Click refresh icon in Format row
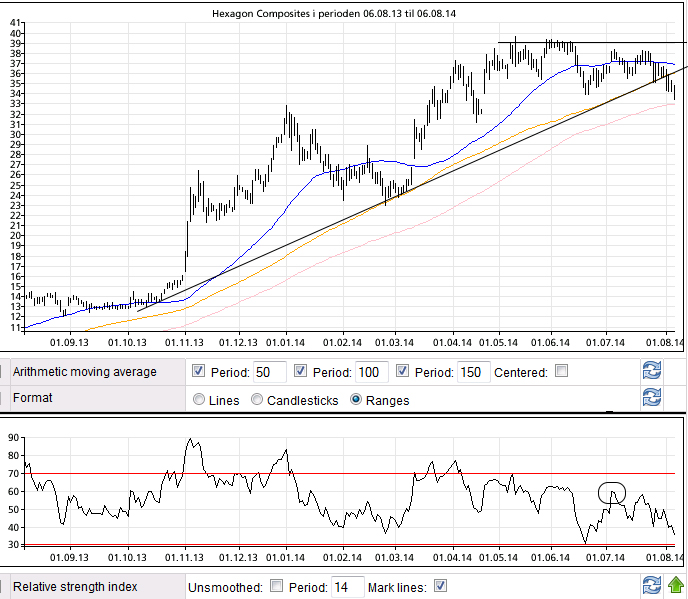Image resolution: width=688 pixels, height=599 pixels. [651, 398]
